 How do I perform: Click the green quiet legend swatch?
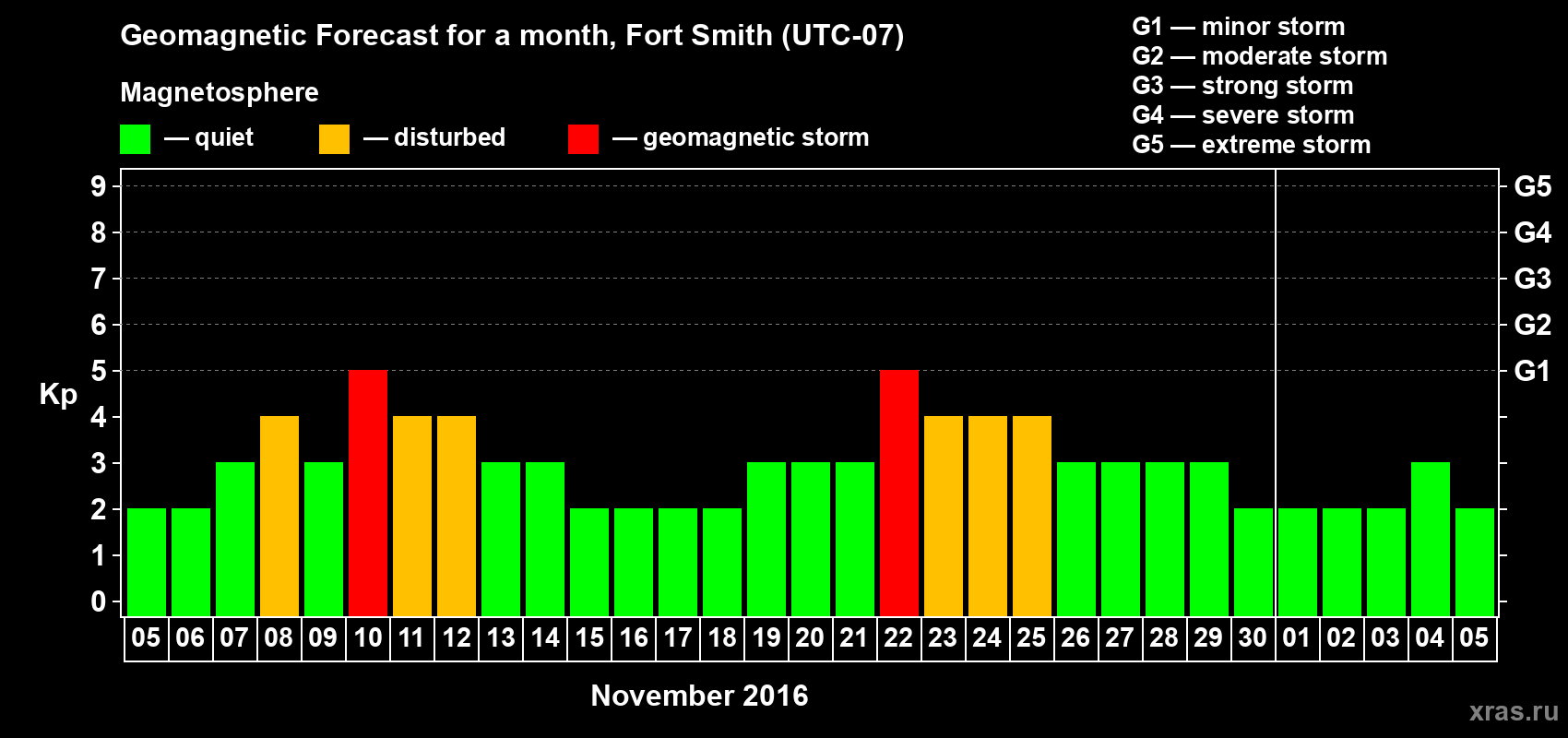tap(135, 139)
